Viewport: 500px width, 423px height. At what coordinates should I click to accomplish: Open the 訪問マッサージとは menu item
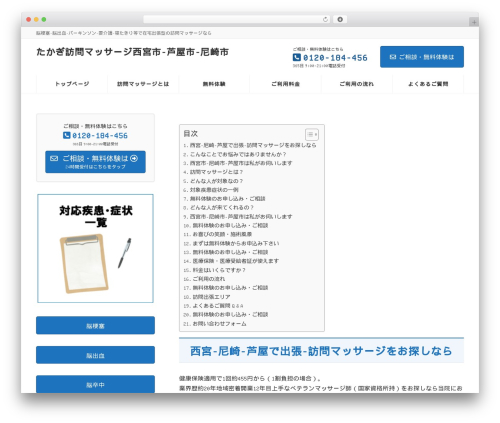(x=143, y=84)
